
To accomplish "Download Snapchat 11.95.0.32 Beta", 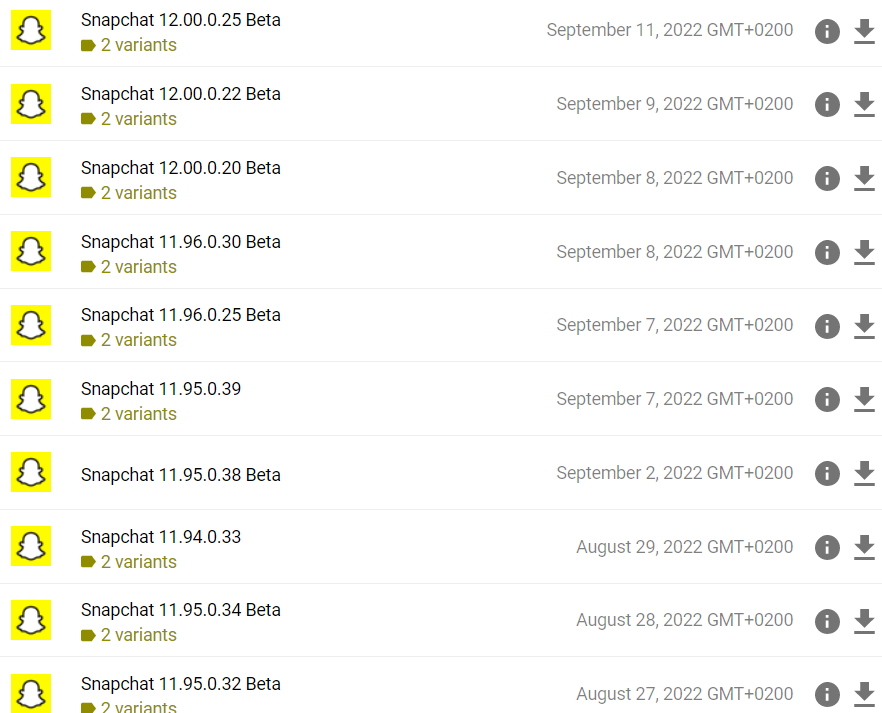I will pyautogui.click(x=864, y=694).
